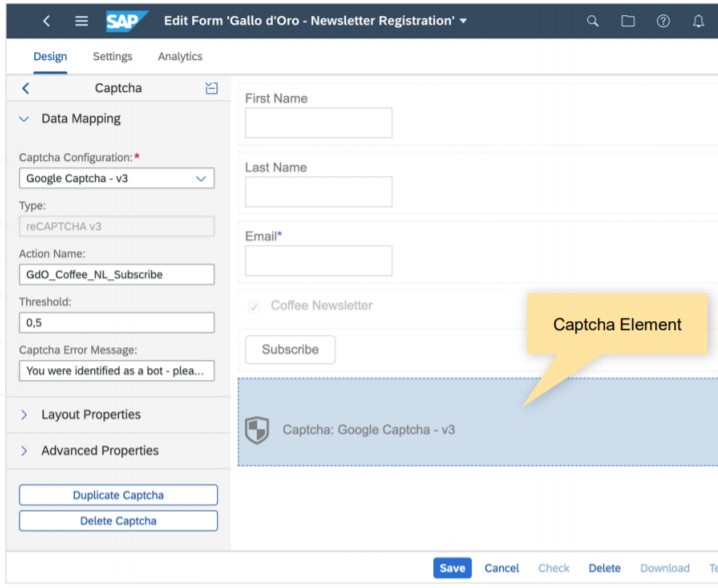
Task: Switch to the Analytics tab
Action: coord(180,57)
